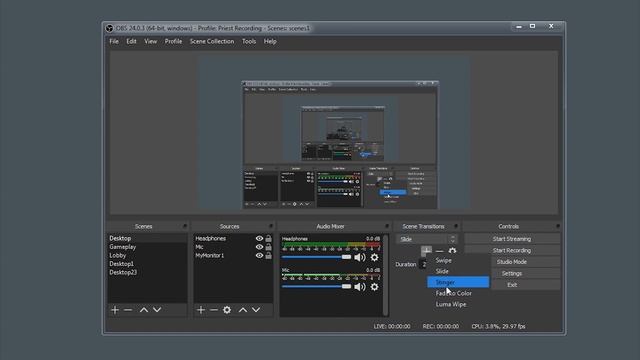Toggle visibility of MyMonitor1 source
Screen dimensions: 640x360
point(259,256)
